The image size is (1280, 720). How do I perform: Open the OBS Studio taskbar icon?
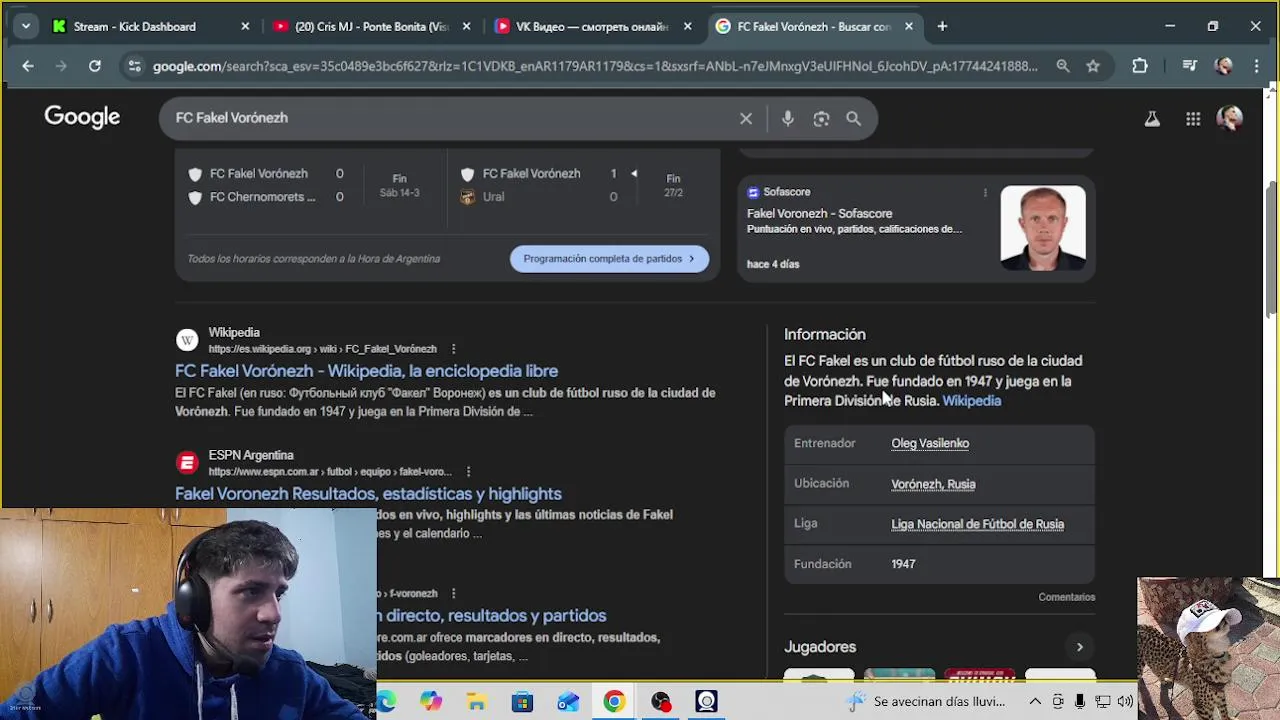point(661,702)
